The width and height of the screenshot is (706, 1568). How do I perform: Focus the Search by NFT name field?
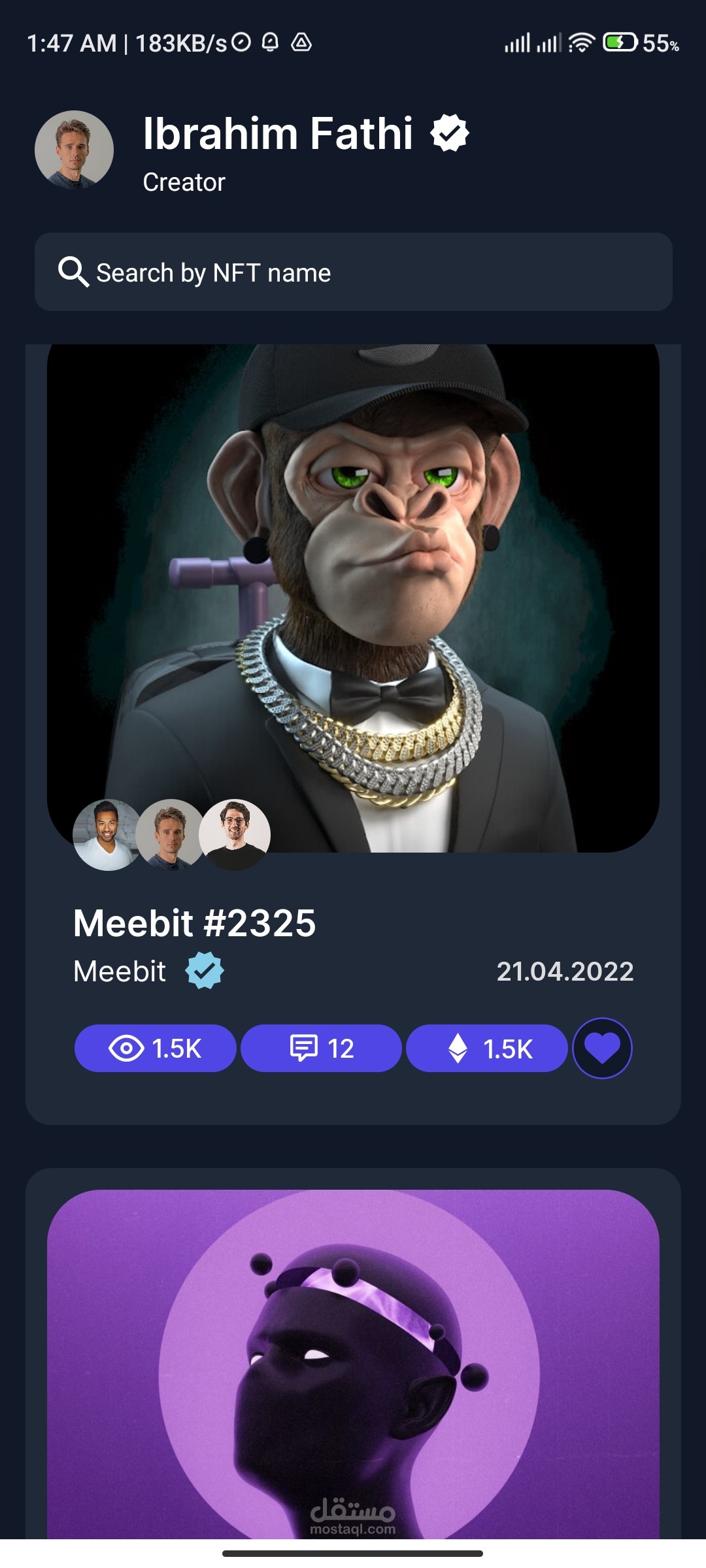tap(353, 272)
